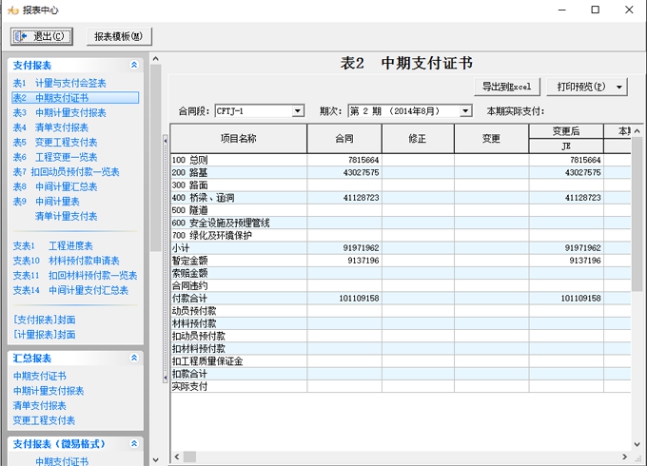
Task: Open the 期次 period dropdown
Action: (466, 111)
